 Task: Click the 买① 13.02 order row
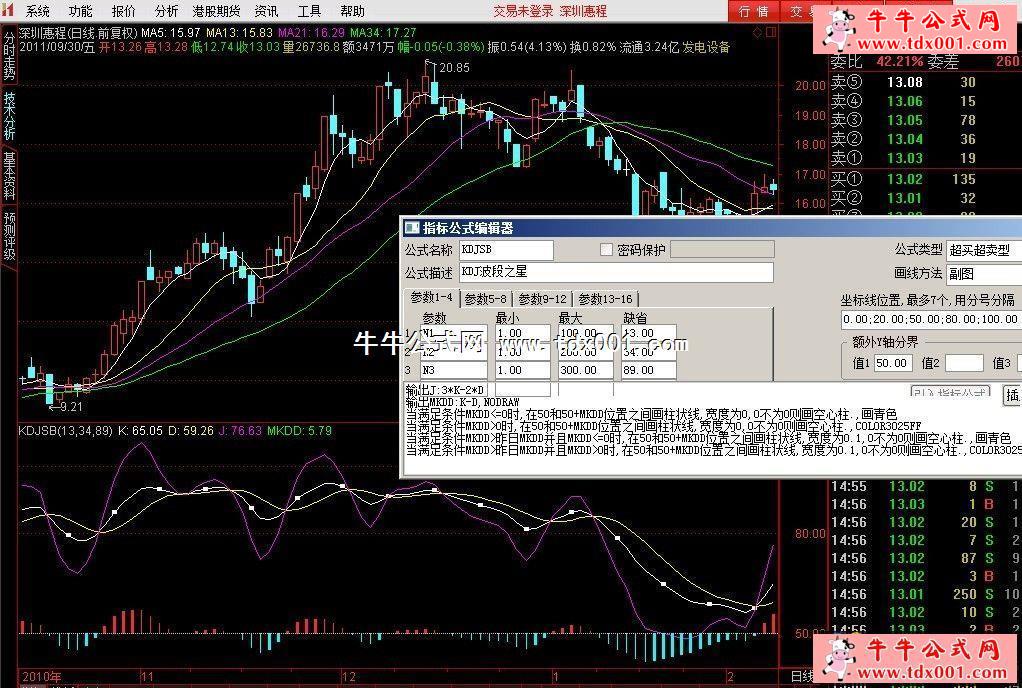click(x=924, y=179)
